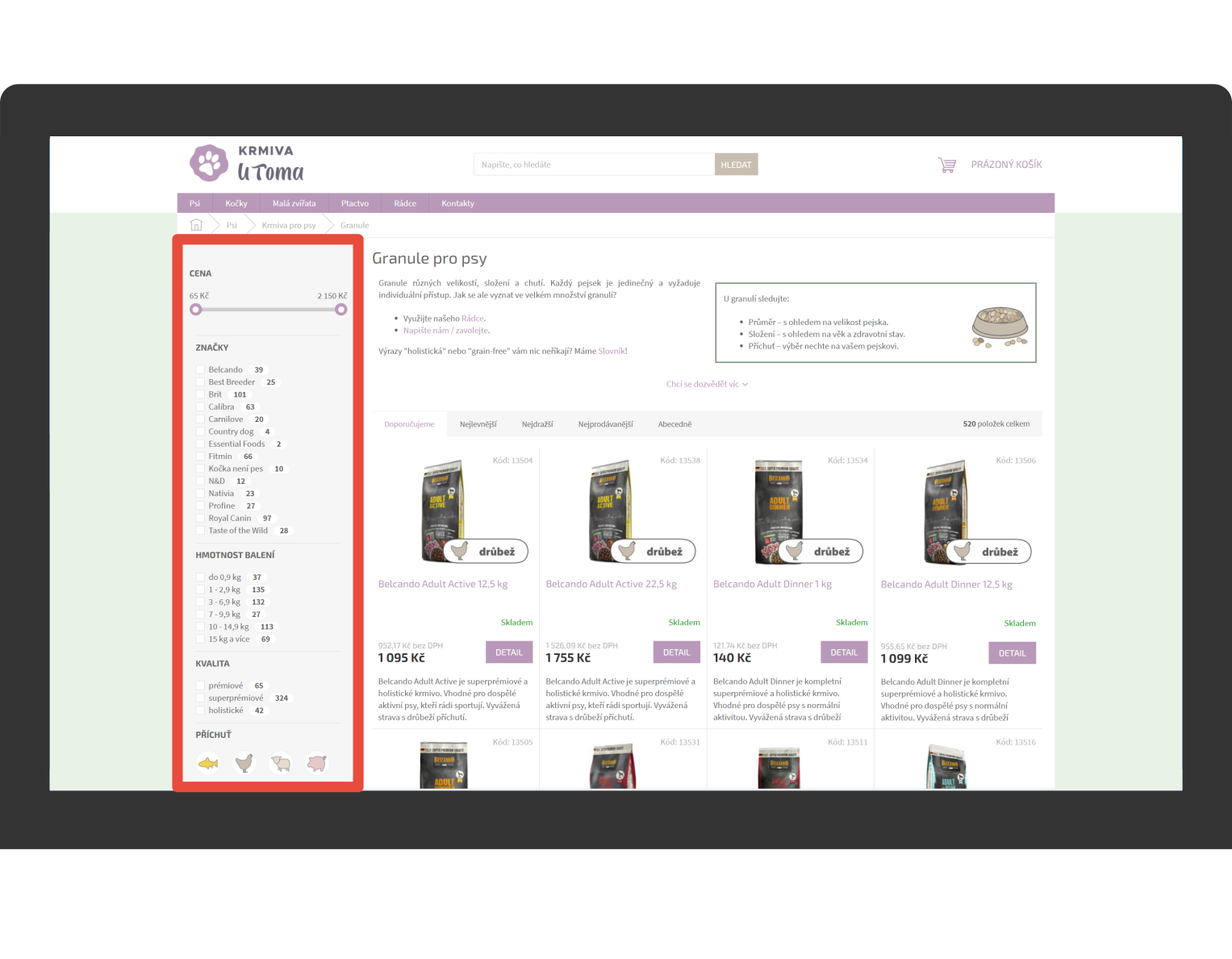Filter by fish flavor icon

[x=208, y=762]
